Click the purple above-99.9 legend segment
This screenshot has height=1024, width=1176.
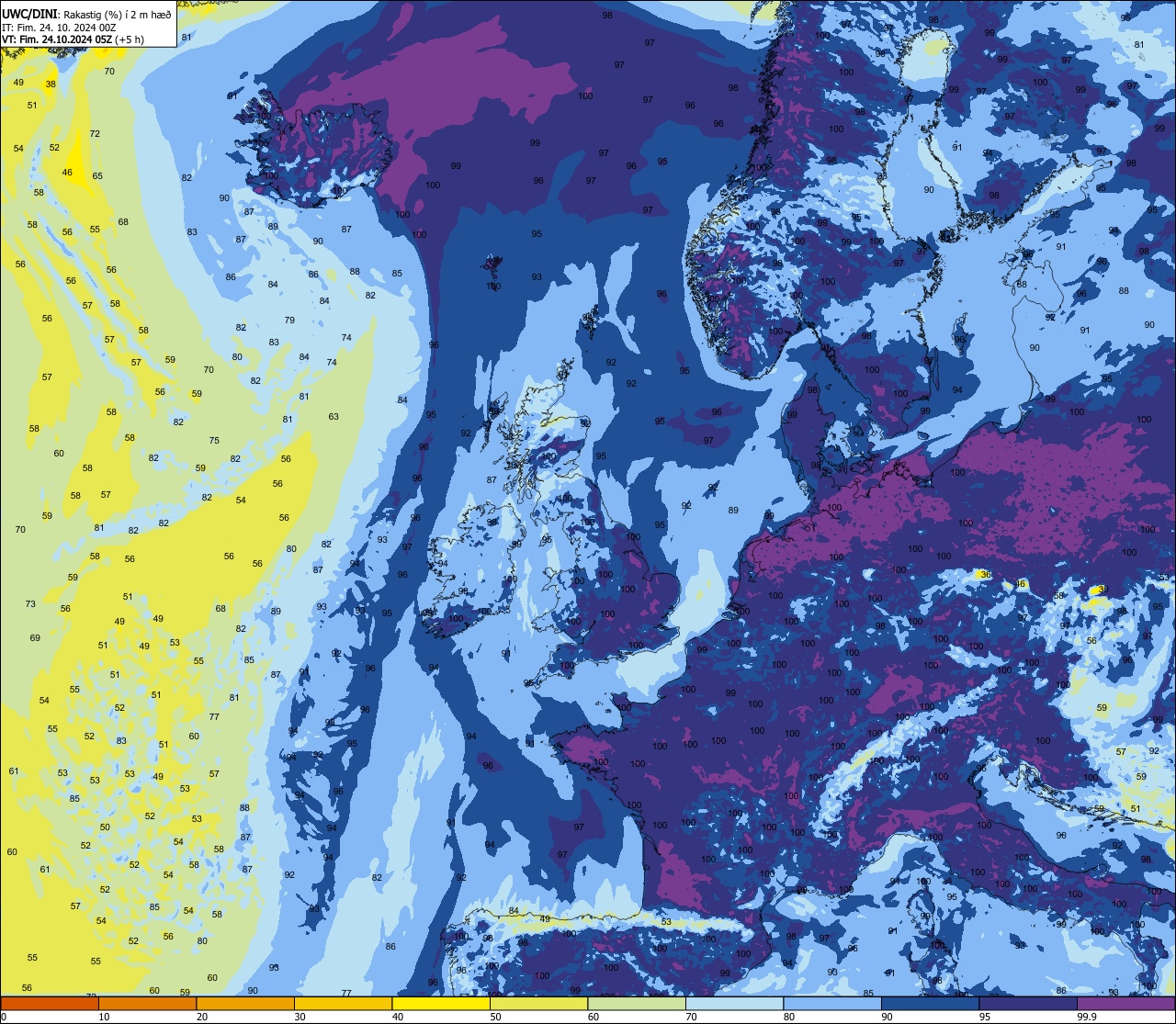coord(1125,1003)
